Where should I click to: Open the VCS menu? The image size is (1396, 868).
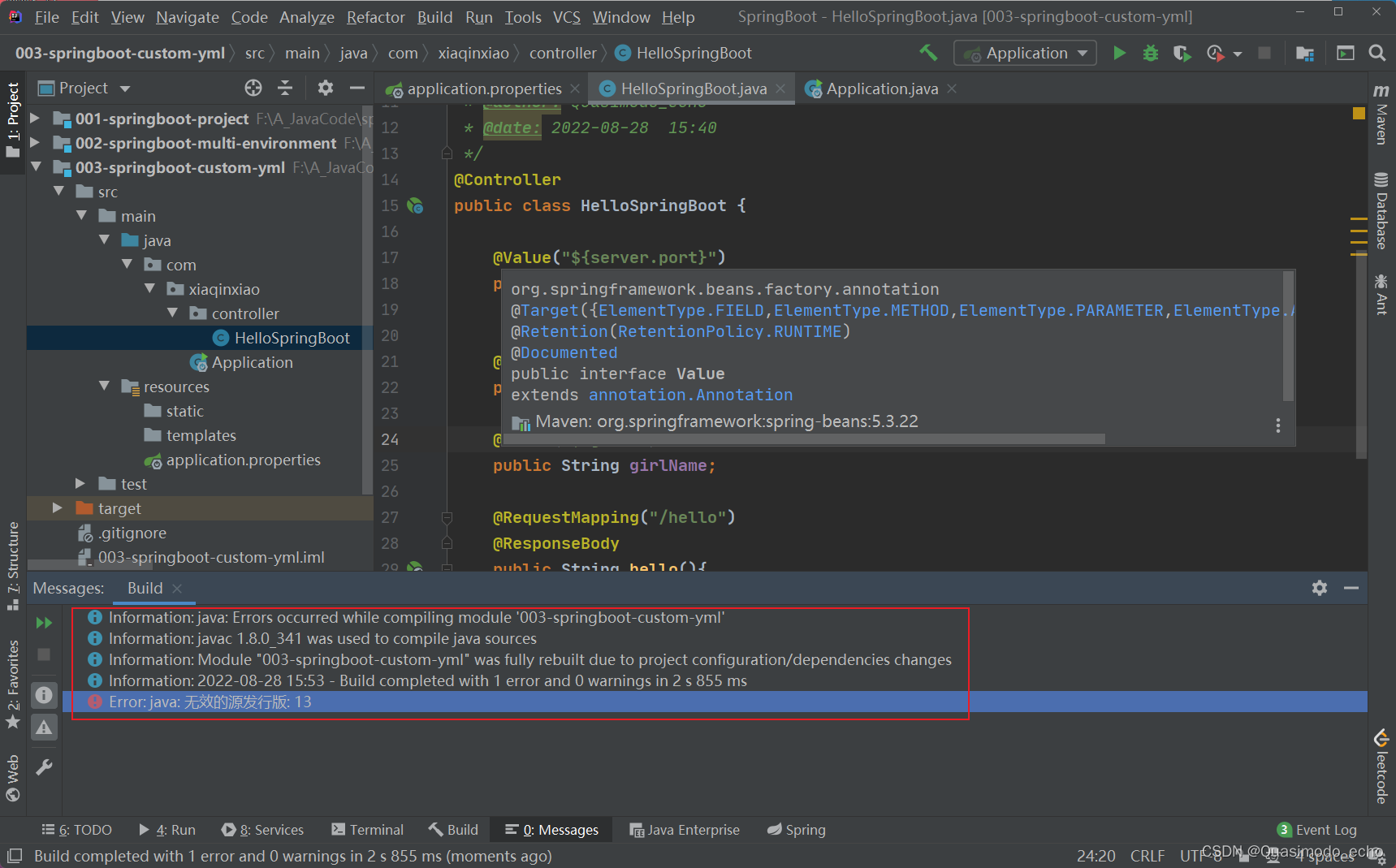[567, 17]
